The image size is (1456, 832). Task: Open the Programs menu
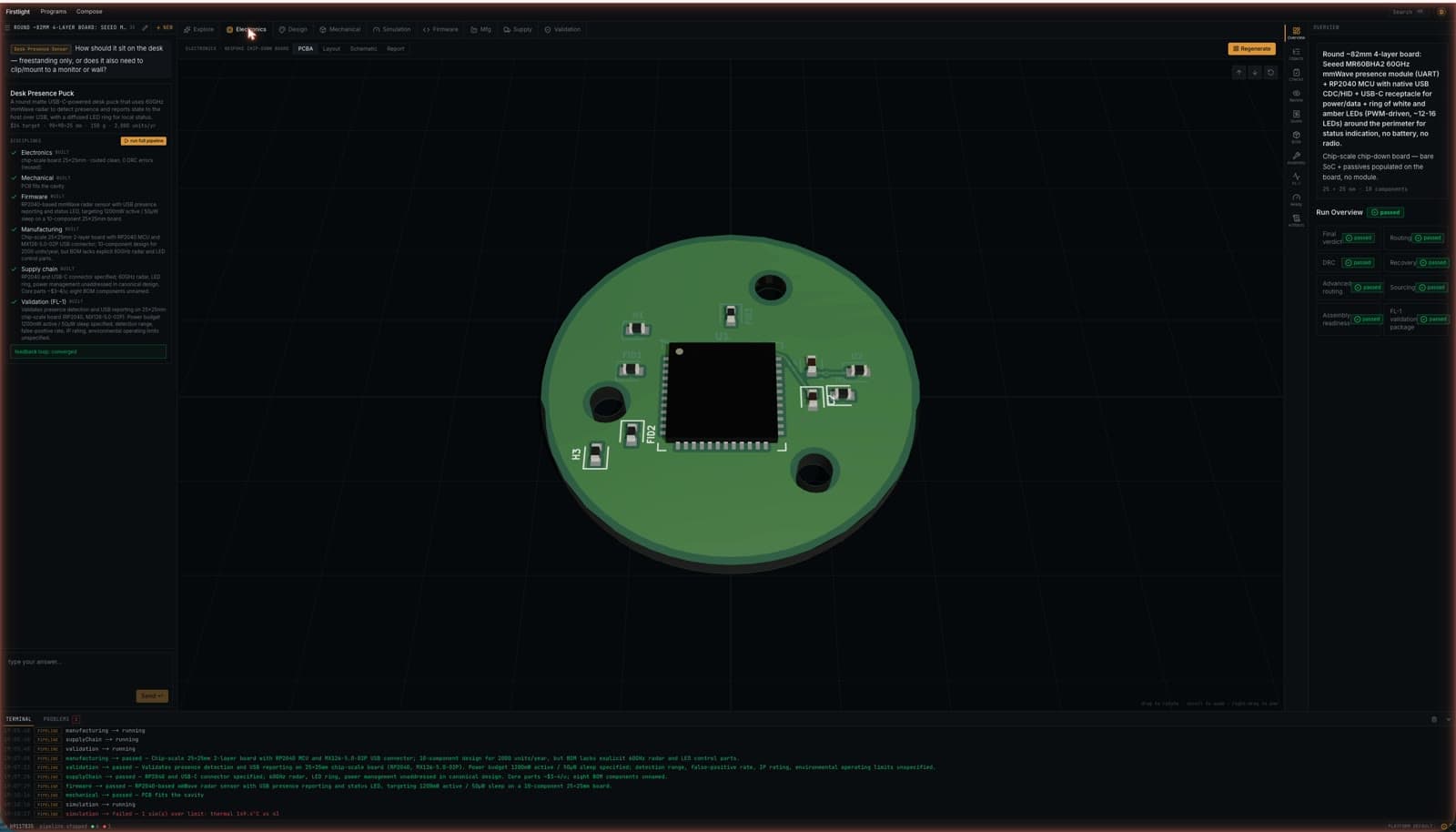point(53,12)
